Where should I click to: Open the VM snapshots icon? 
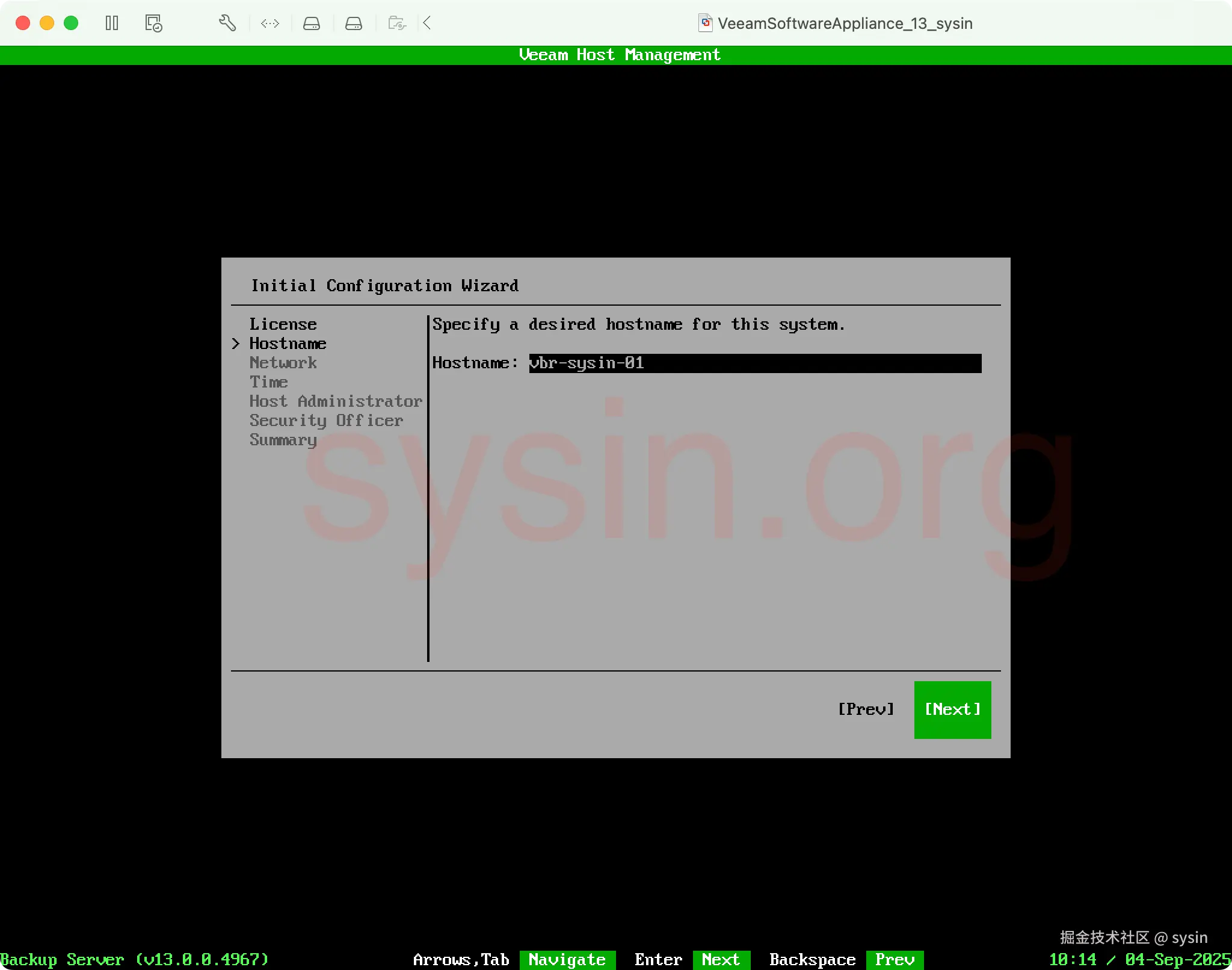pos(153,23)
